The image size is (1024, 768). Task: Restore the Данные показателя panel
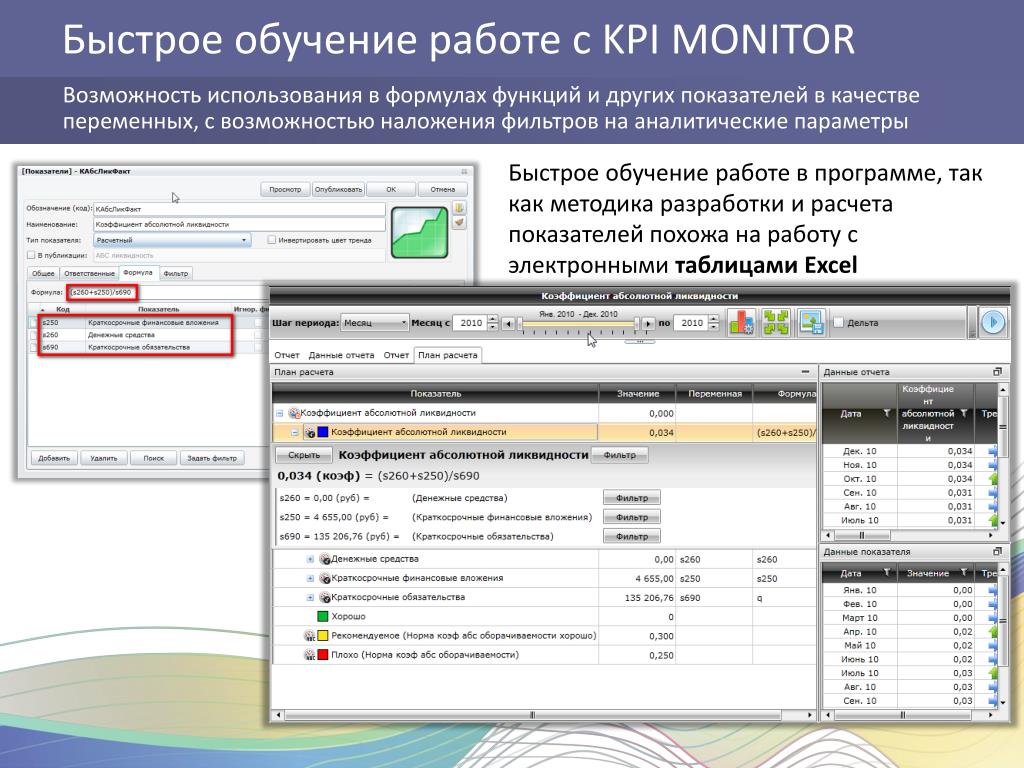point(997,552)
